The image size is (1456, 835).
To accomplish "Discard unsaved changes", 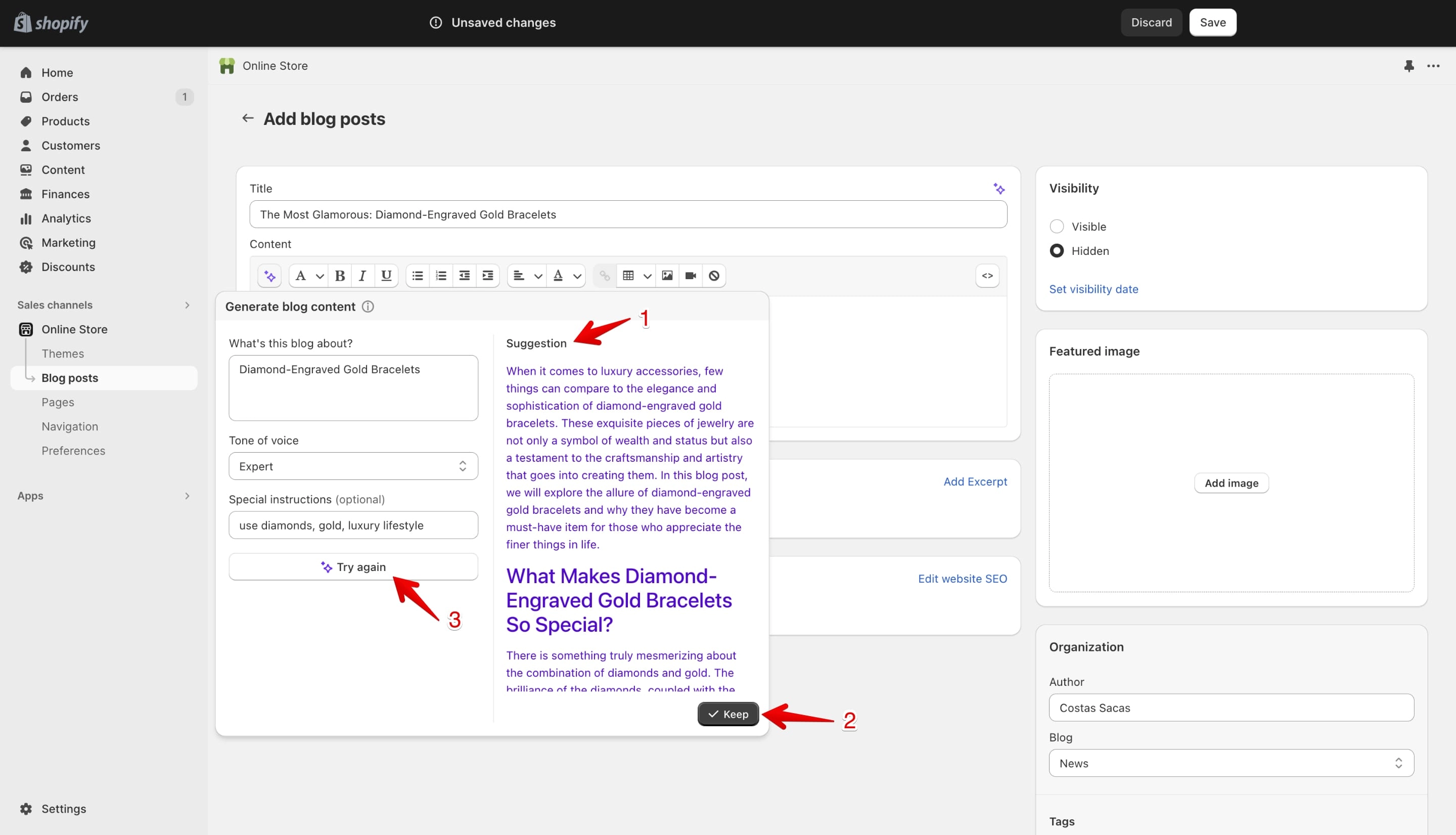I will [1151, 22].
